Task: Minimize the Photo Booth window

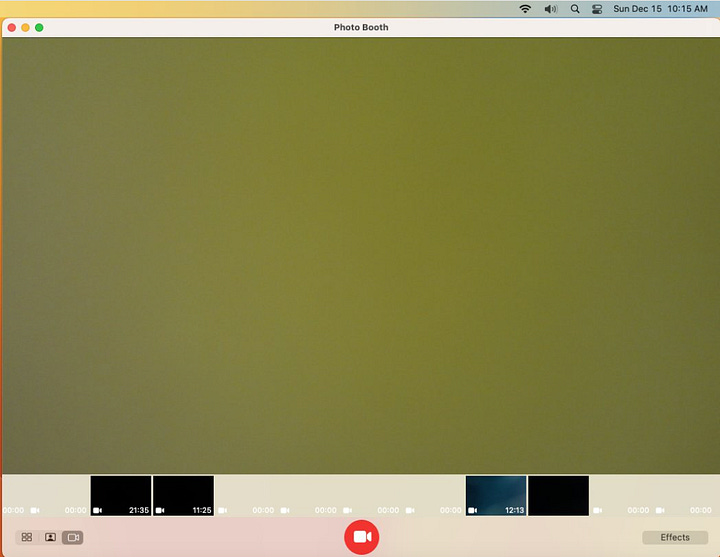Action: [x=26, y=28]
